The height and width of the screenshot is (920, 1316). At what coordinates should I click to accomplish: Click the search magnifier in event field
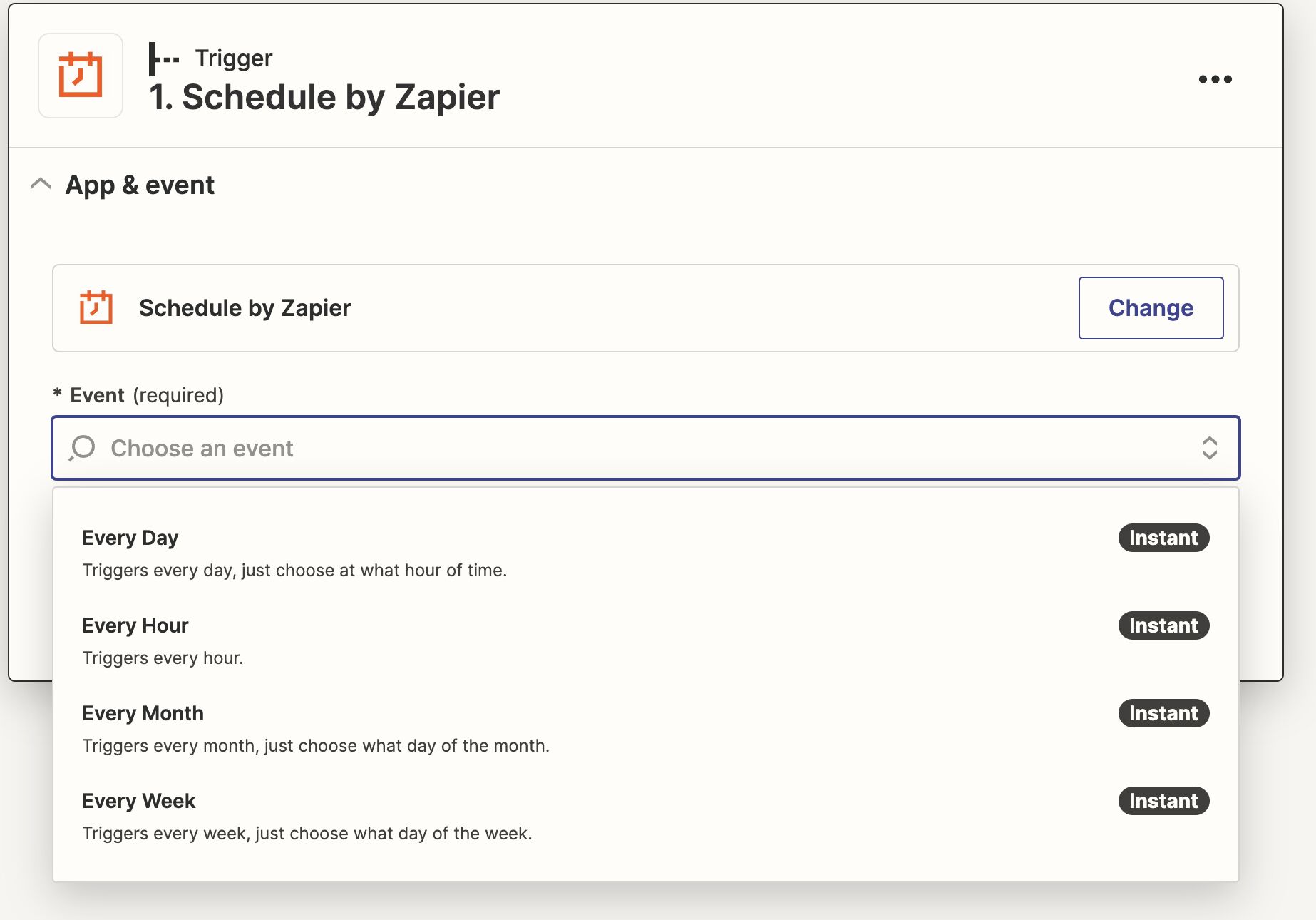tap(82, 448)
